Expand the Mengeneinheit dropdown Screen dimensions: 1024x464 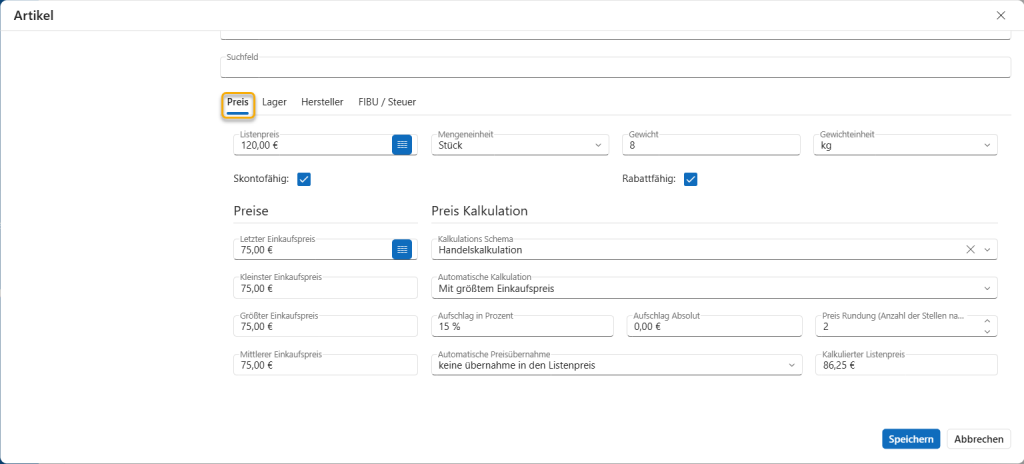599,146
